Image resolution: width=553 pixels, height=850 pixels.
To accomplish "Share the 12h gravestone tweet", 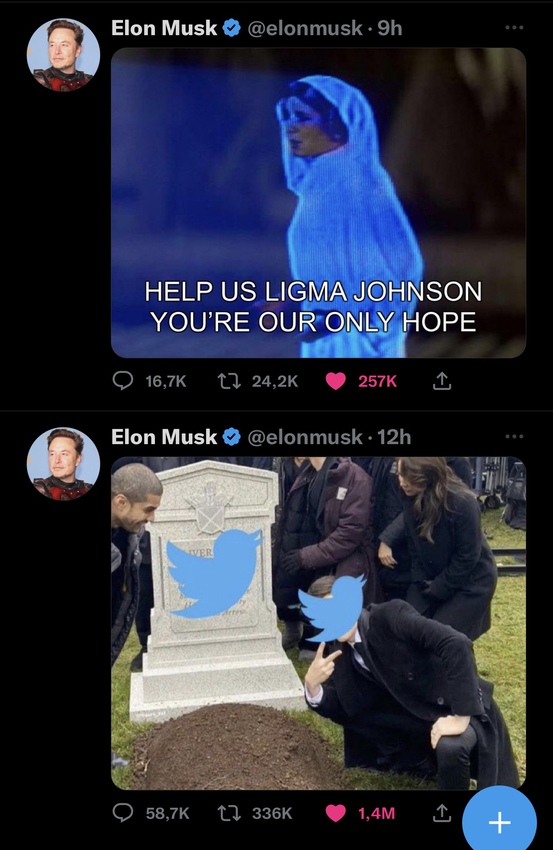I will tap(441, 813).
